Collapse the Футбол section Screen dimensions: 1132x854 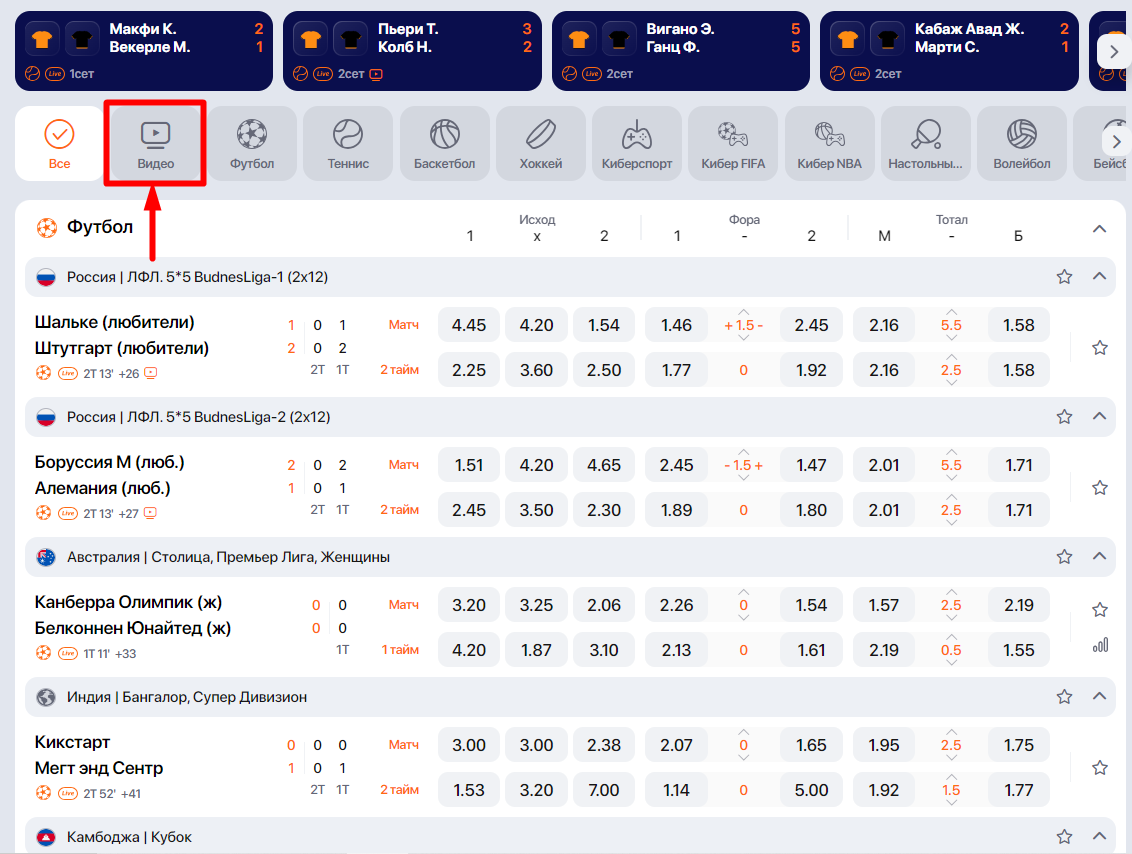point(1100,229)
